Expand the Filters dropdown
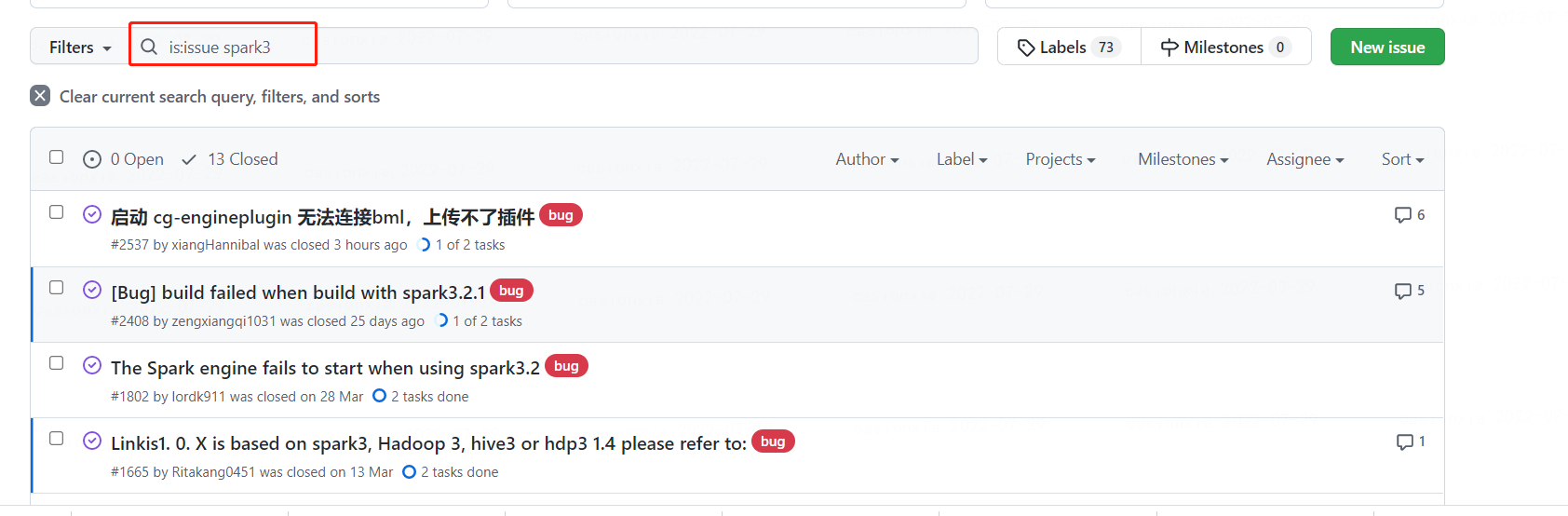1568x516 pixels. click(x=79, y=47)
